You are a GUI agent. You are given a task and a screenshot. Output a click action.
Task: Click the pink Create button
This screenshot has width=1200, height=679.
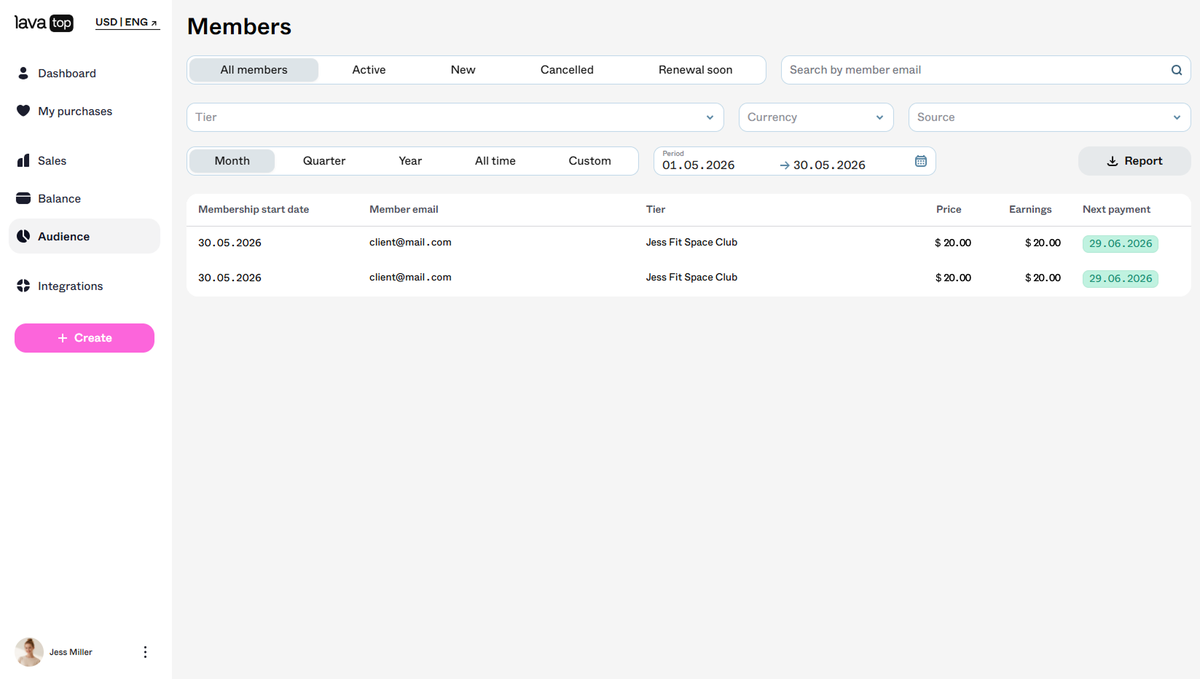(x=84, y=338)
